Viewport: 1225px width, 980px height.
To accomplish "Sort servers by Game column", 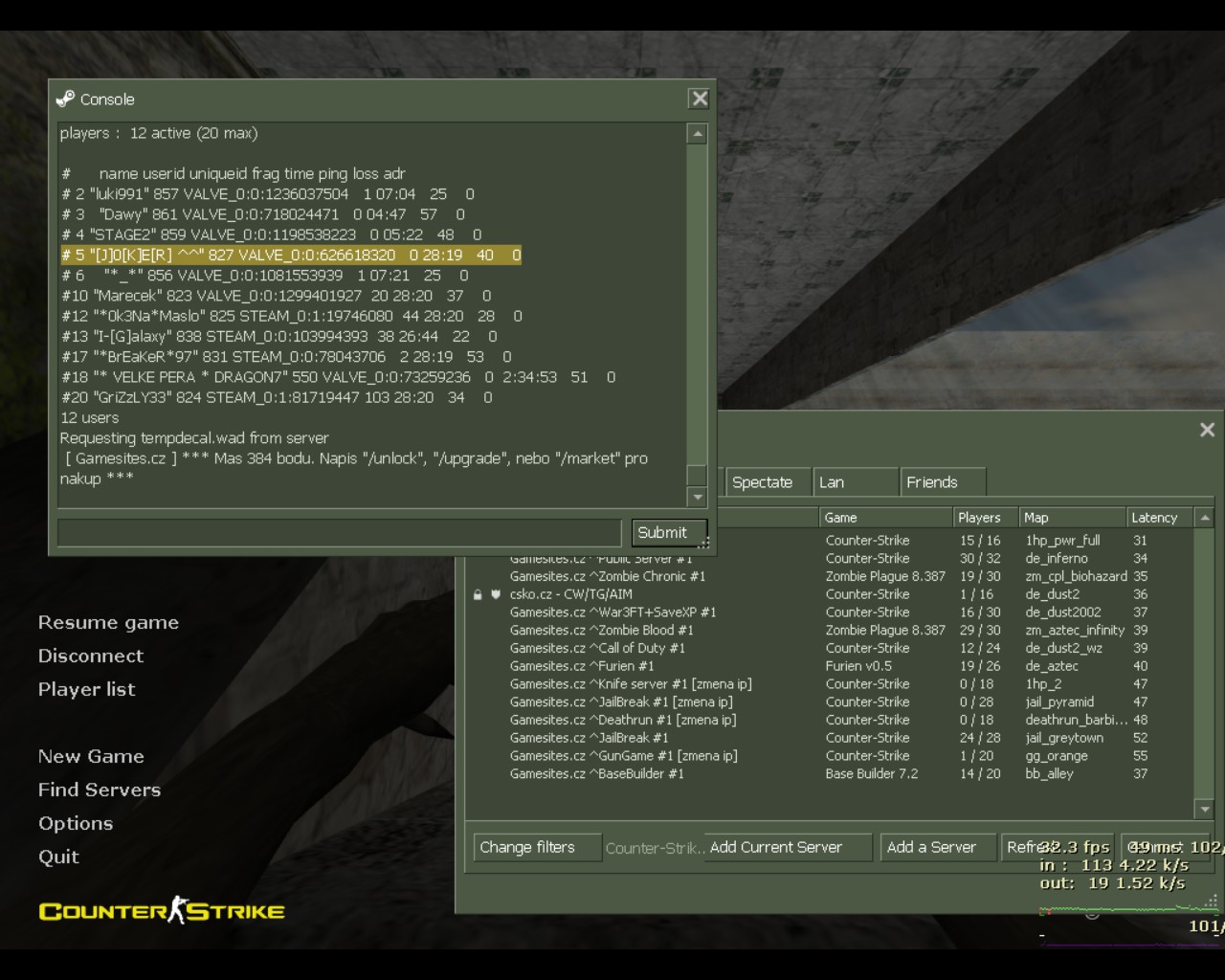I will coord(886,518).
